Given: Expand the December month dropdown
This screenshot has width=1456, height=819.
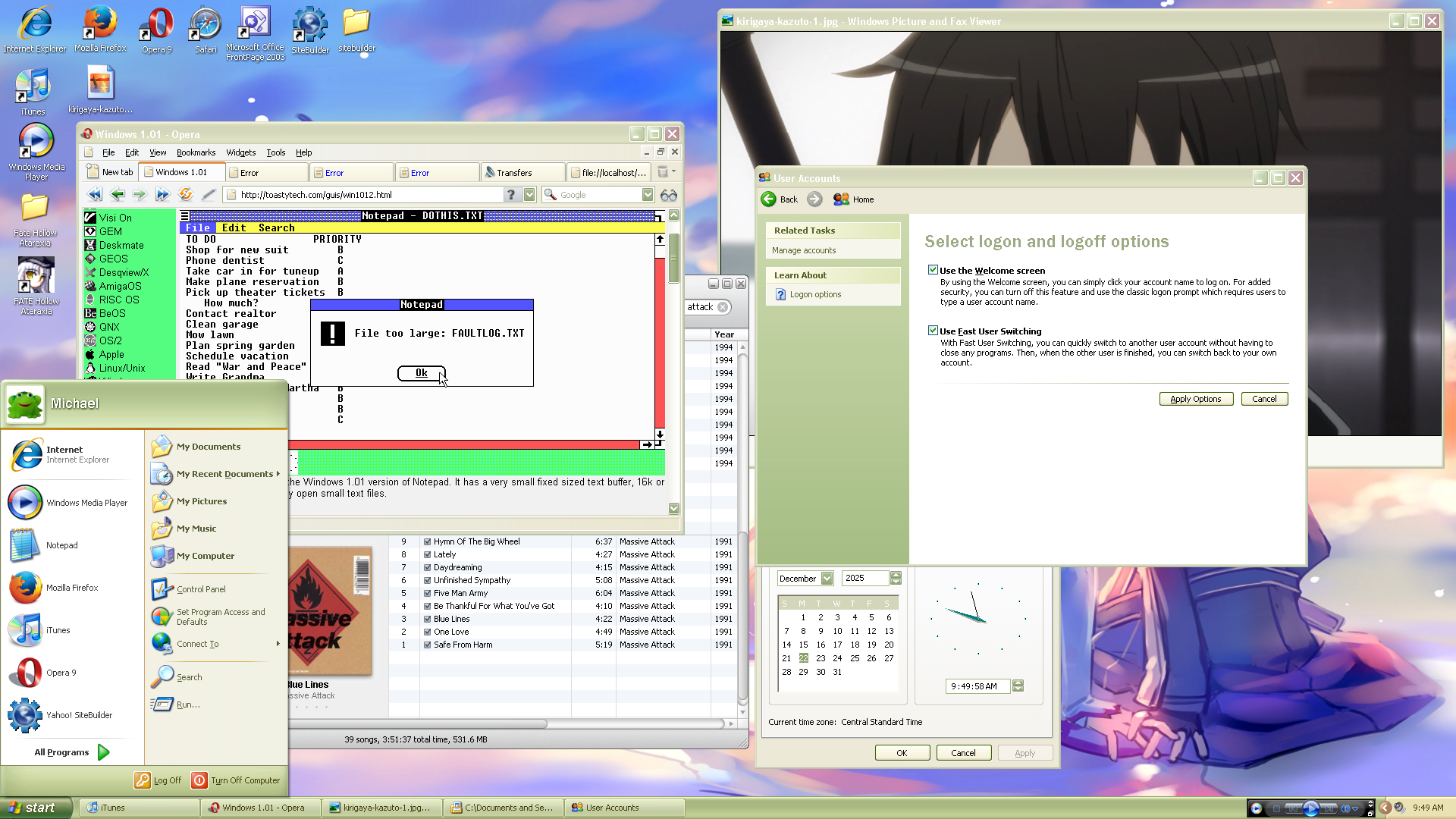Looking at the screenshot, I should 827,579.
